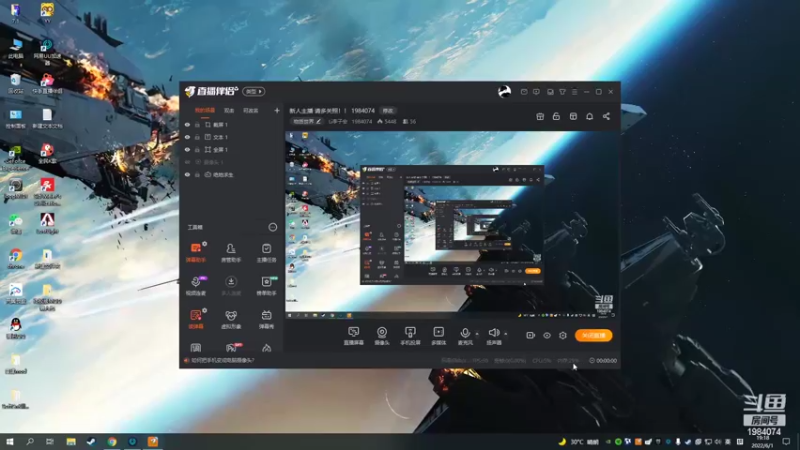
Task: Open the taskbar search magnifier
Action: [30, 442]
